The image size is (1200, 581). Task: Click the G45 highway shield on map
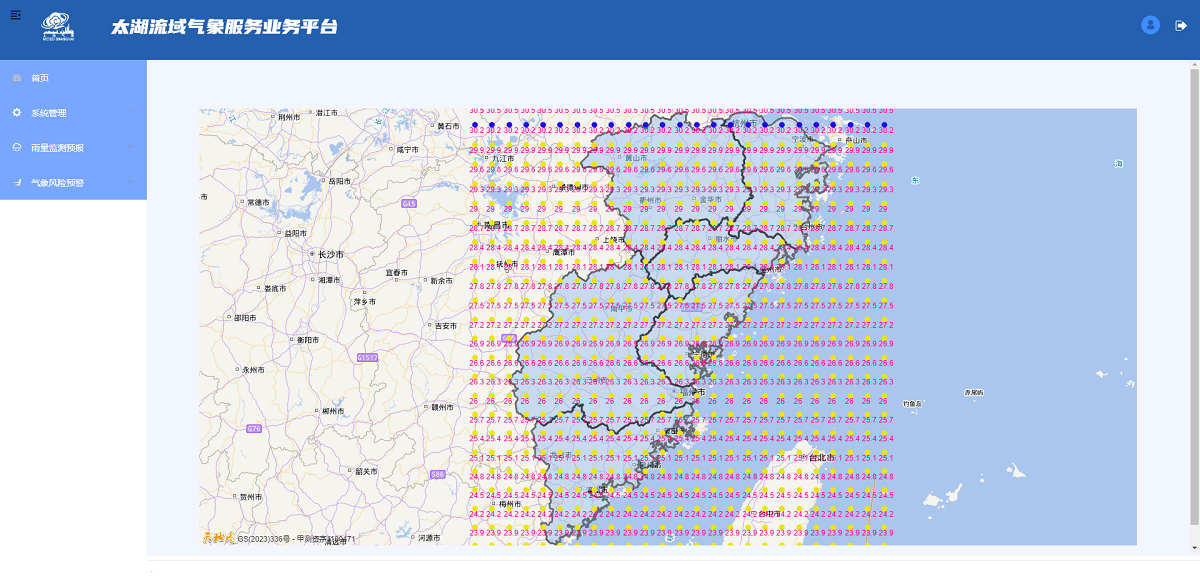408,203
